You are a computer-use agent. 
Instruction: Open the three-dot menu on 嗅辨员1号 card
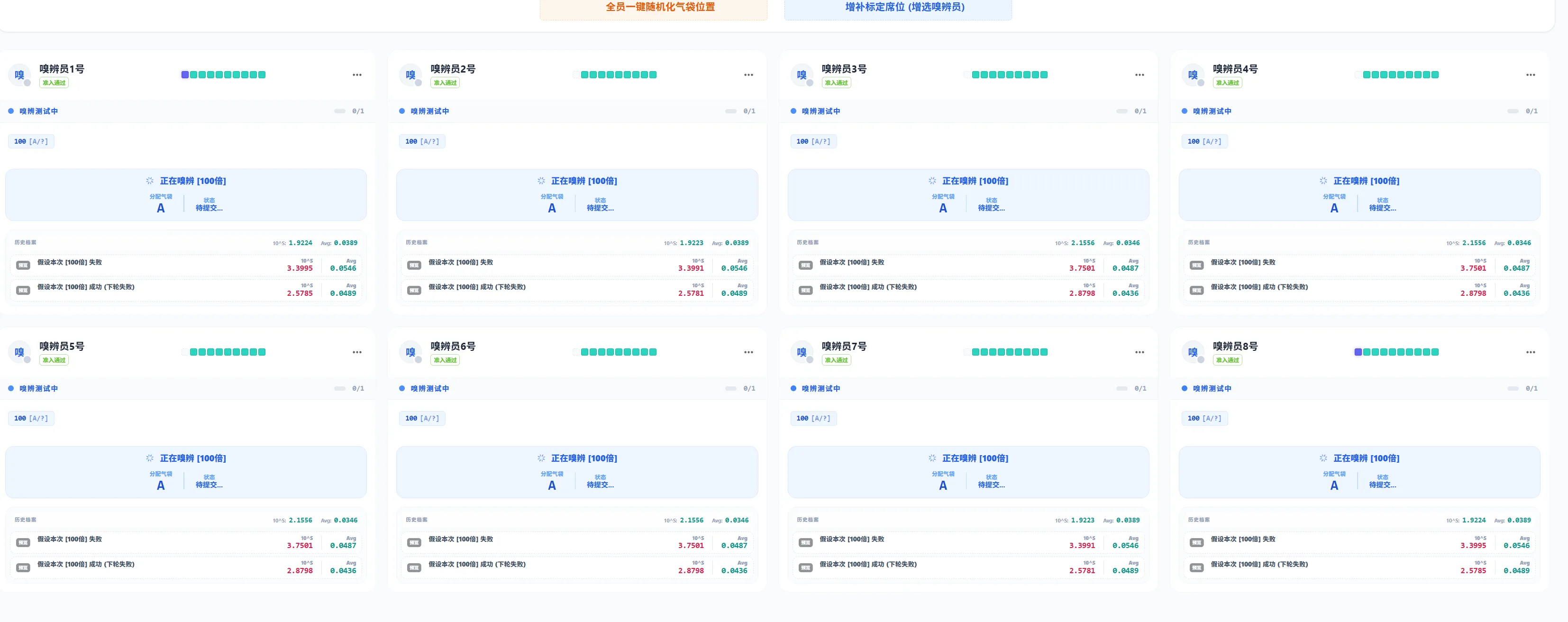[357, 75]
